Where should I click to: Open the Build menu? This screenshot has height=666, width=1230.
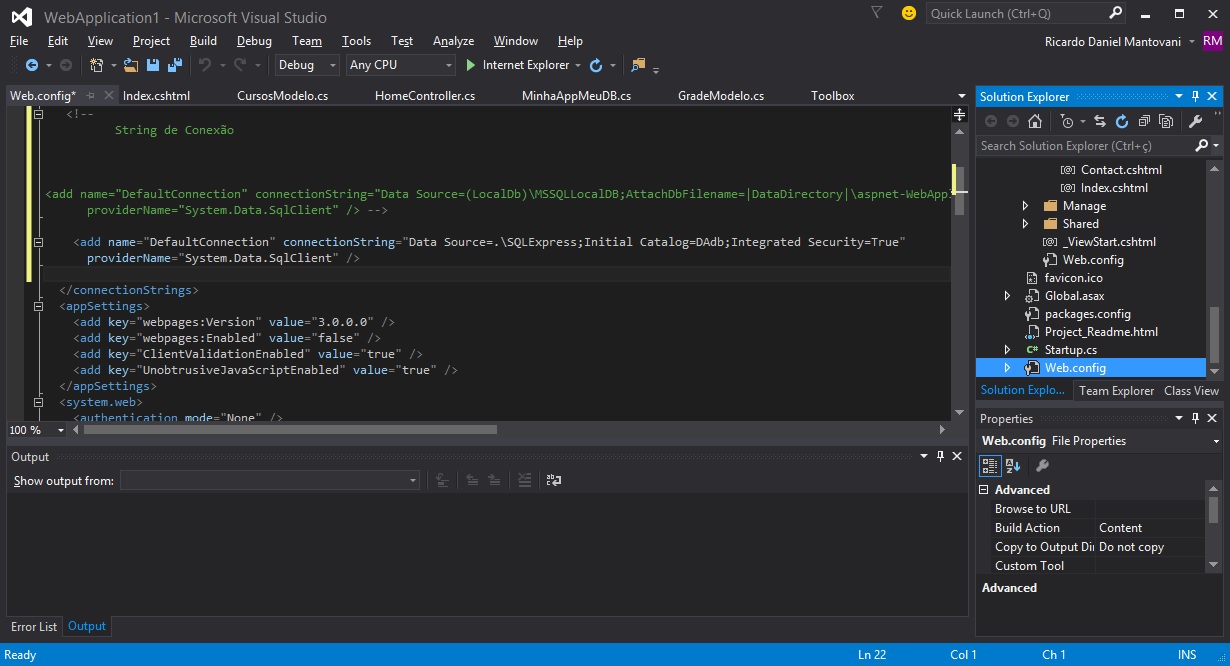[203, 41]
